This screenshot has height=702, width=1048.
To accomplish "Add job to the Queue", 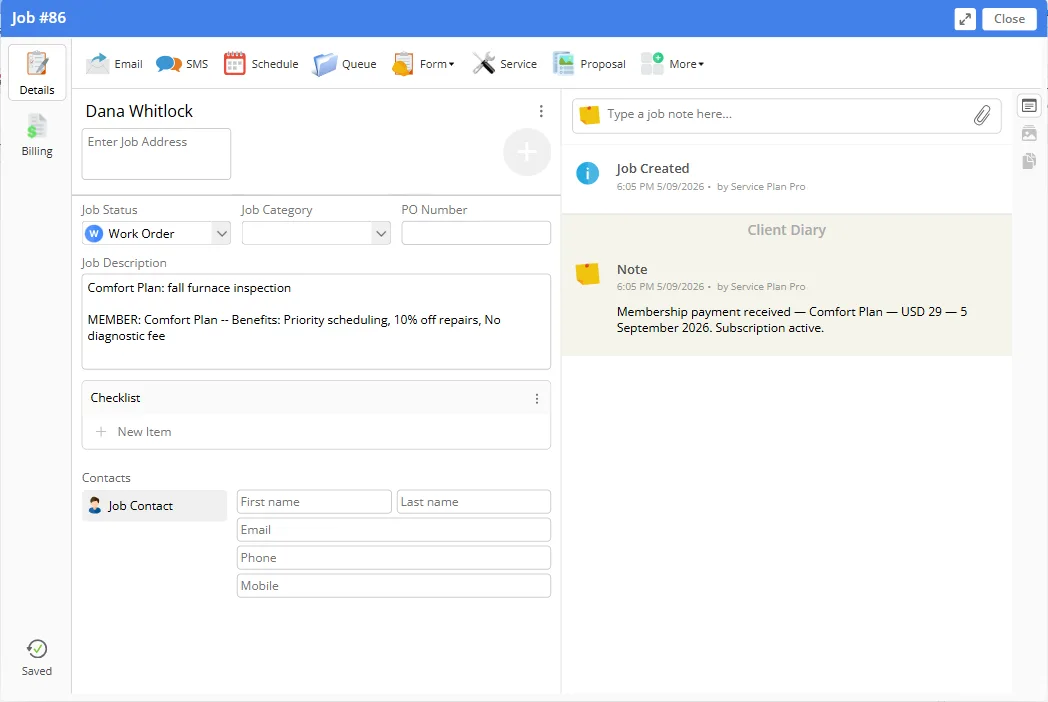I will [x=345, y=64].
